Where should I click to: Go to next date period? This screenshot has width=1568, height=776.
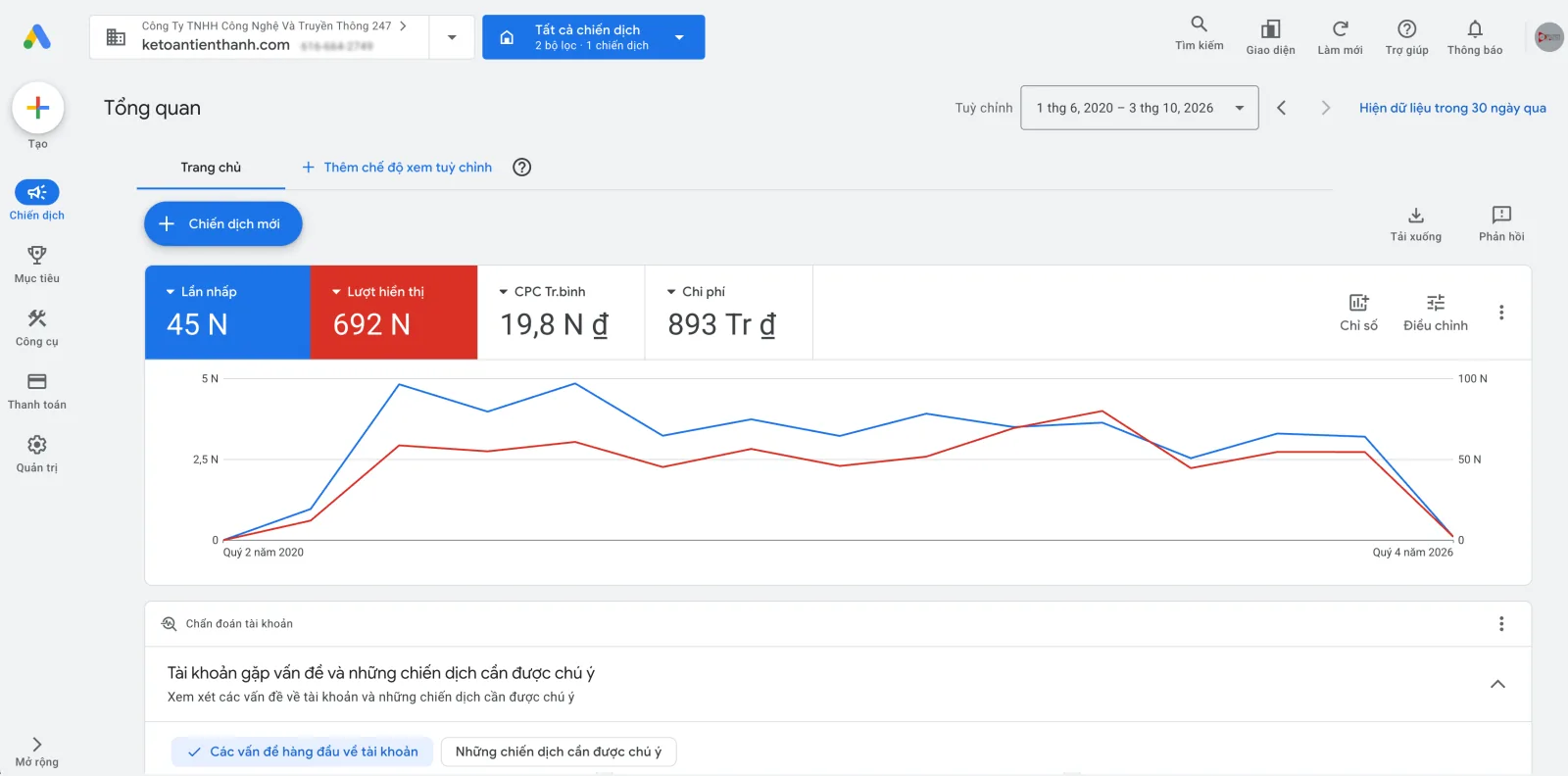(x=1325, y=108)
